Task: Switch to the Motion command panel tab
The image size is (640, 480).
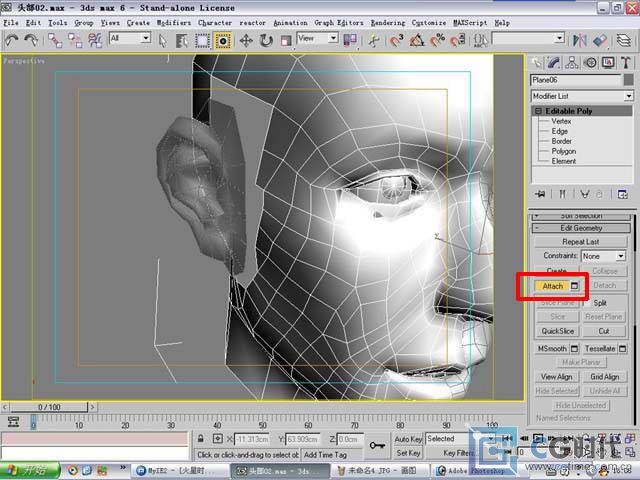Action: (590, 62)
